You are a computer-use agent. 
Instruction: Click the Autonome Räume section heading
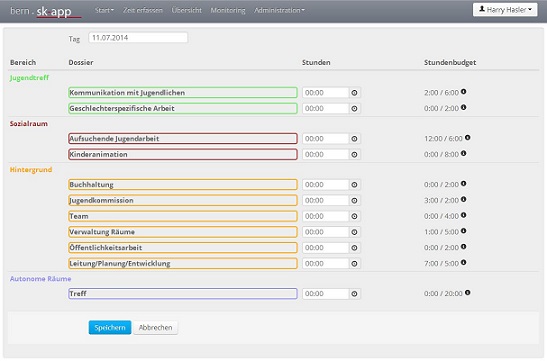(40, 279)
